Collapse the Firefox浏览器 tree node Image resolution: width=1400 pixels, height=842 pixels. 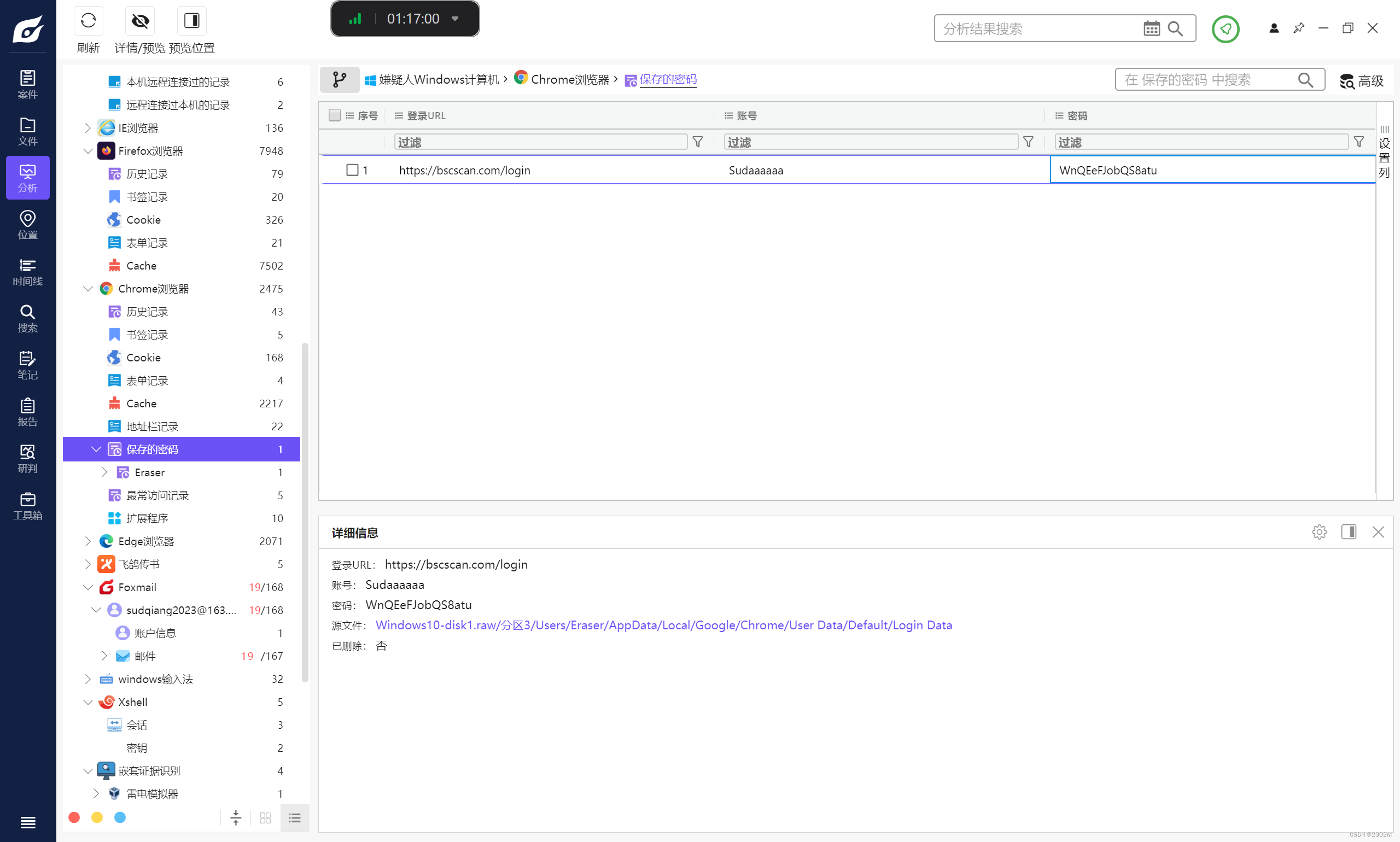point(88,151)
